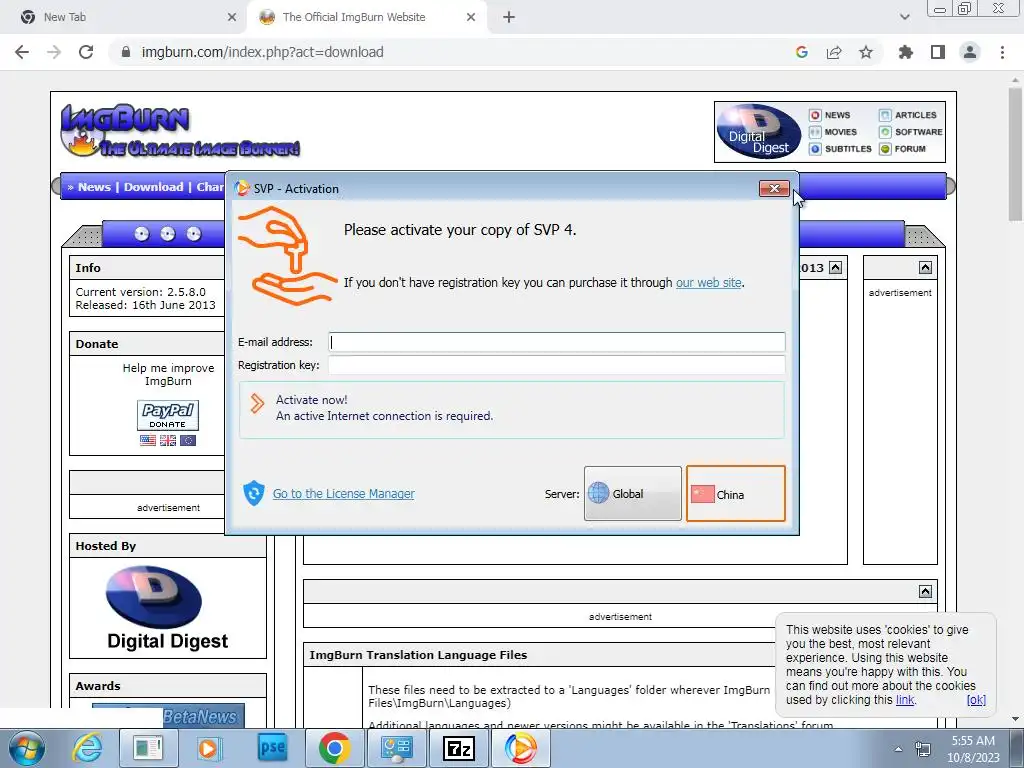Image resolution: width=1024 pixels, height=768 pixels.
Task: Click the Digital Digest header logo
Action: click(759, 132)
